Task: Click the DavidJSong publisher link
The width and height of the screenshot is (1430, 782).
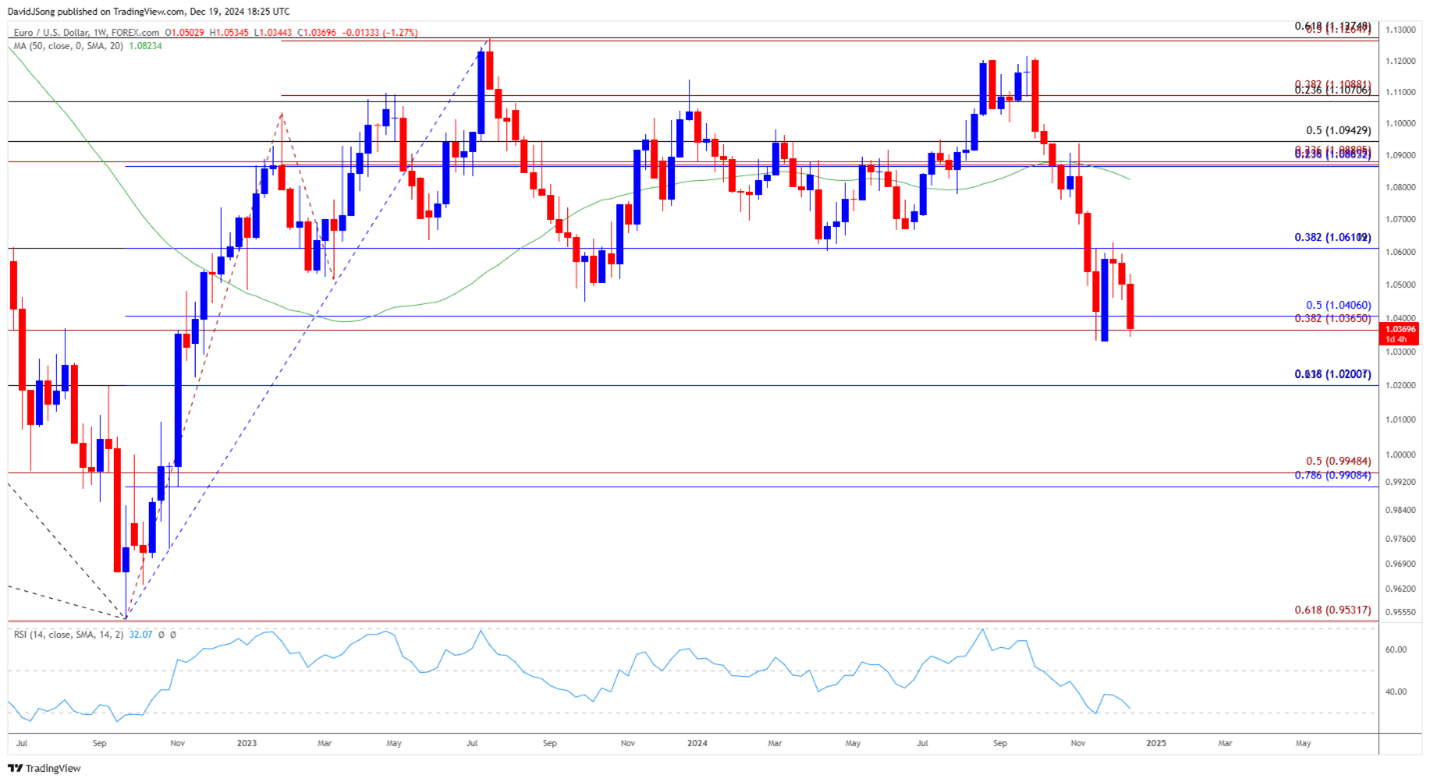Action: [30, 10]
